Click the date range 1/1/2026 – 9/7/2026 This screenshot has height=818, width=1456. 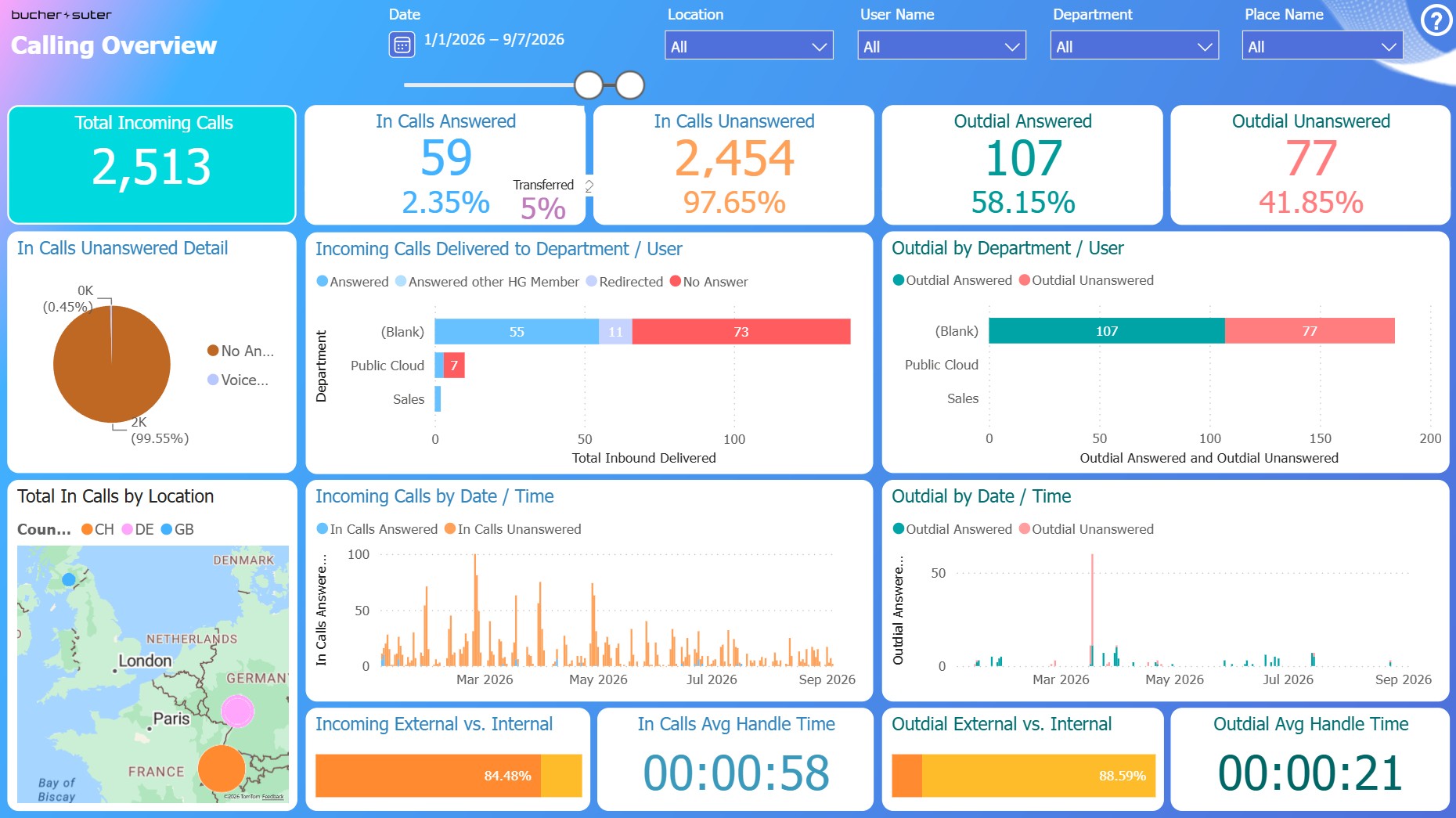pyautogui.click(x=494, y=40)
